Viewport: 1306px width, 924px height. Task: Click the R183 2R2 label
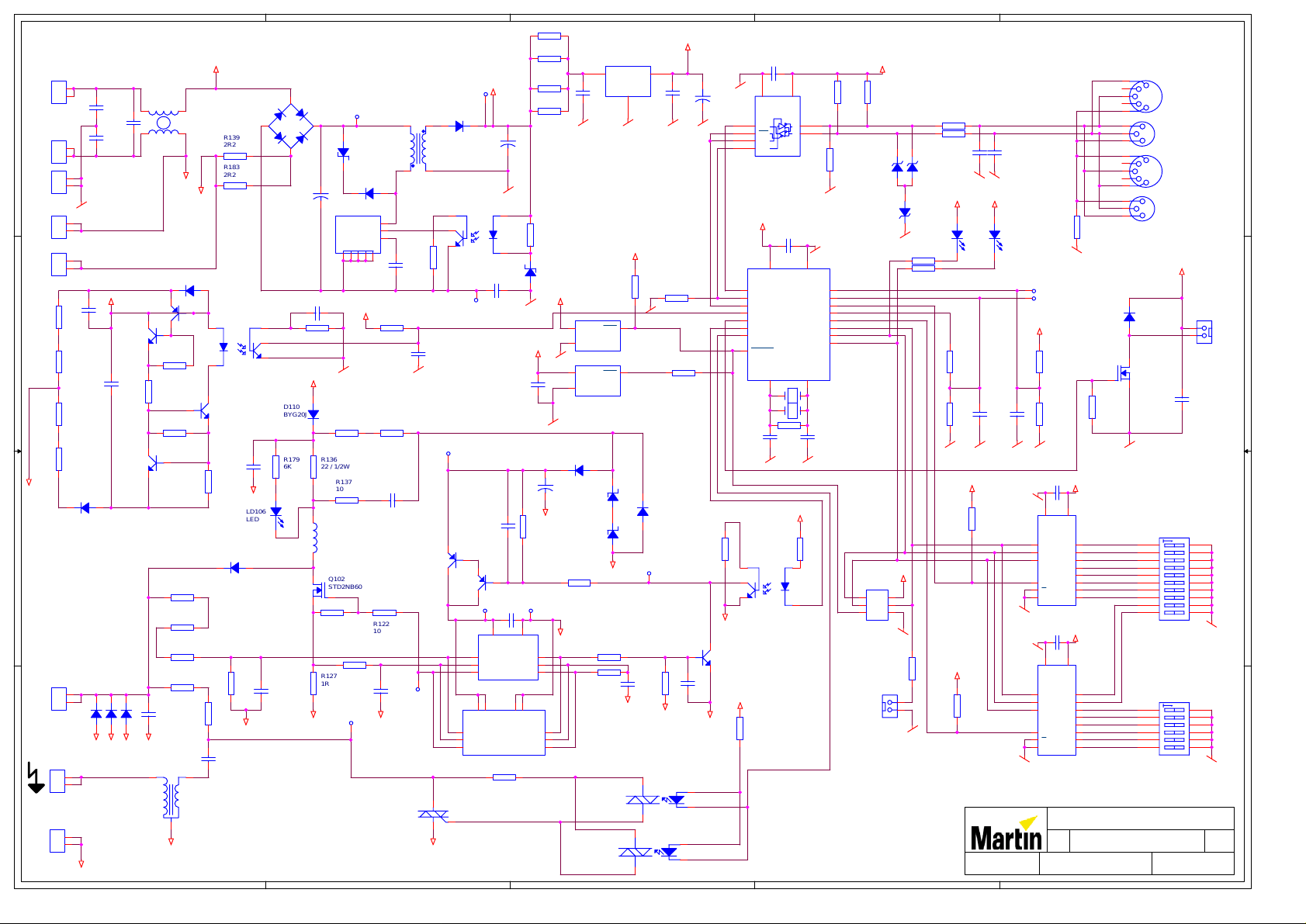pos(231,171)
